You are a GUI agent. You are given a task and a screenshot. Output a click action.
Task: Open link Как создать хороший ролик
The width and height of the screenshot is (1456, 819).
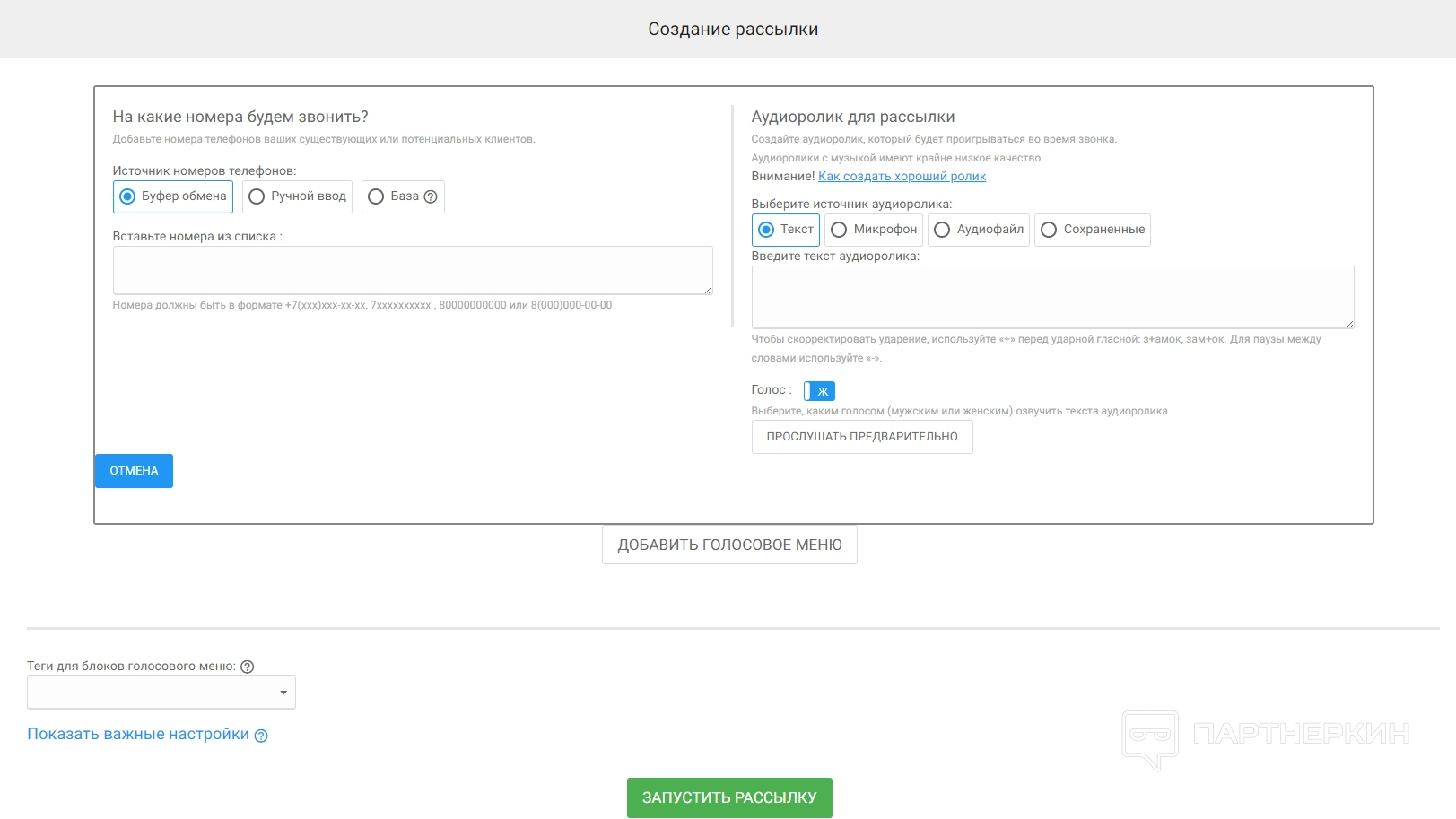pos(902,177)
